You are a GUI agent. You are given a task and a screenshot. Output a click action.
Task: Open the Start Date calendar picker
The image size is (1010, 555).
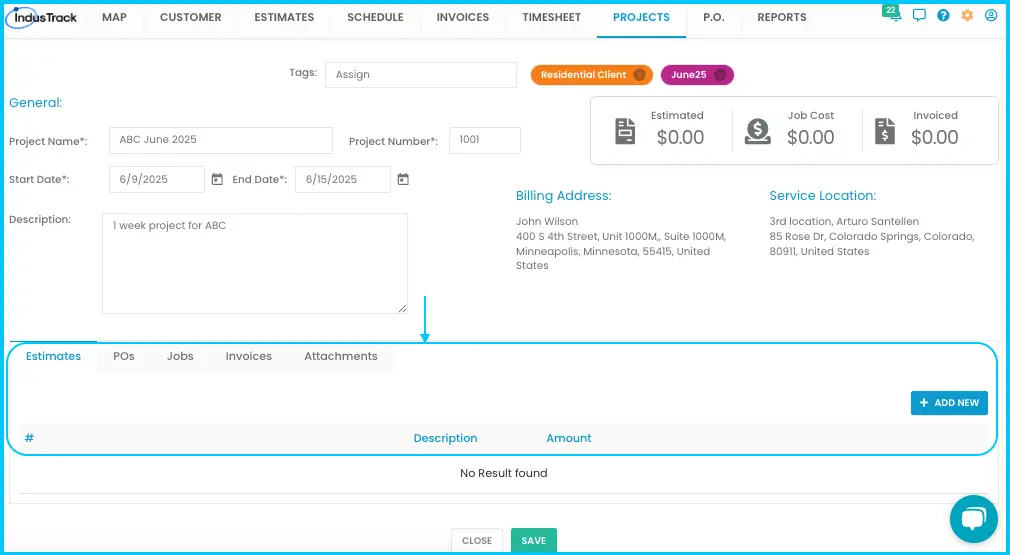[x=217, y=179]
